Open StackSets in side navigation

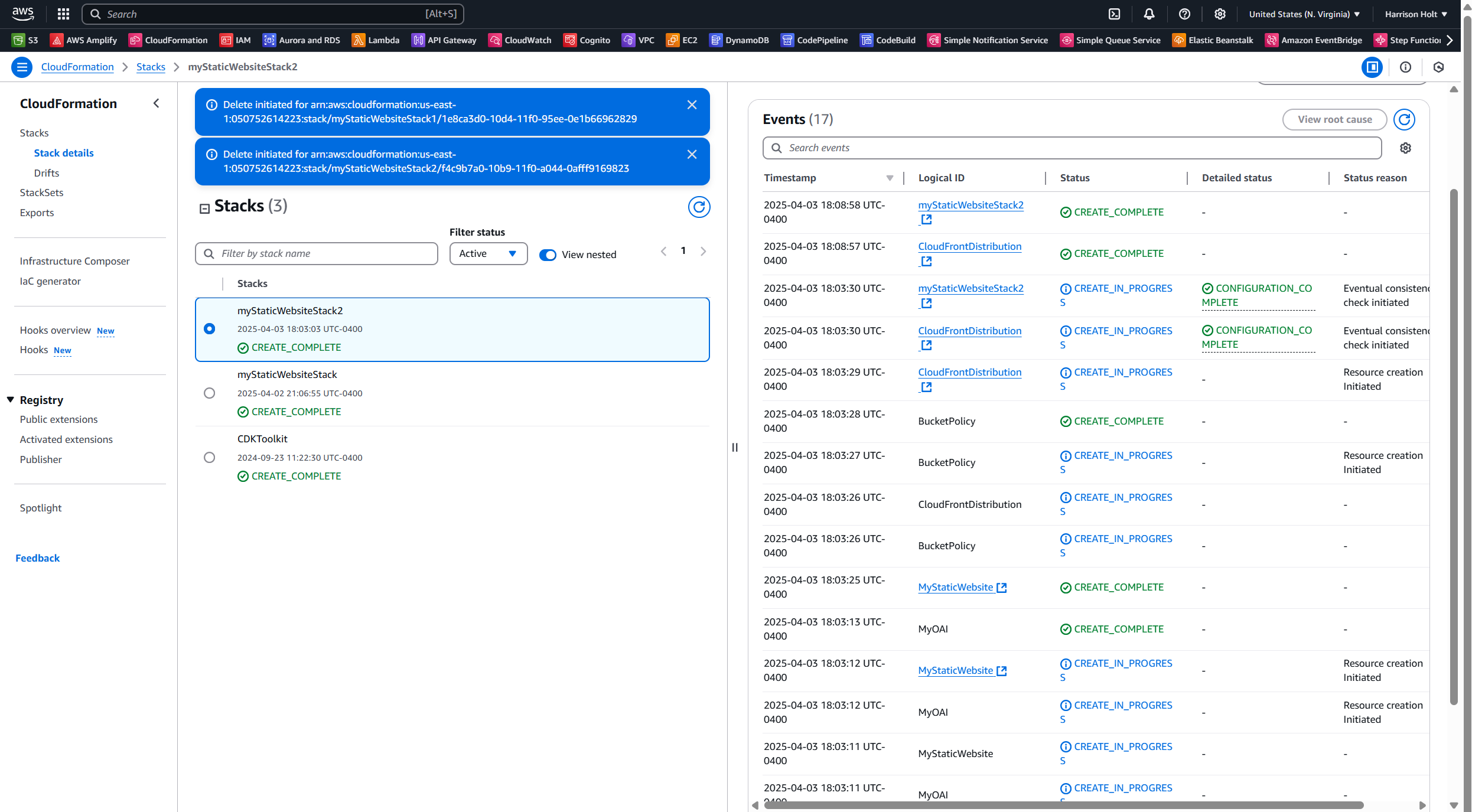41,193
